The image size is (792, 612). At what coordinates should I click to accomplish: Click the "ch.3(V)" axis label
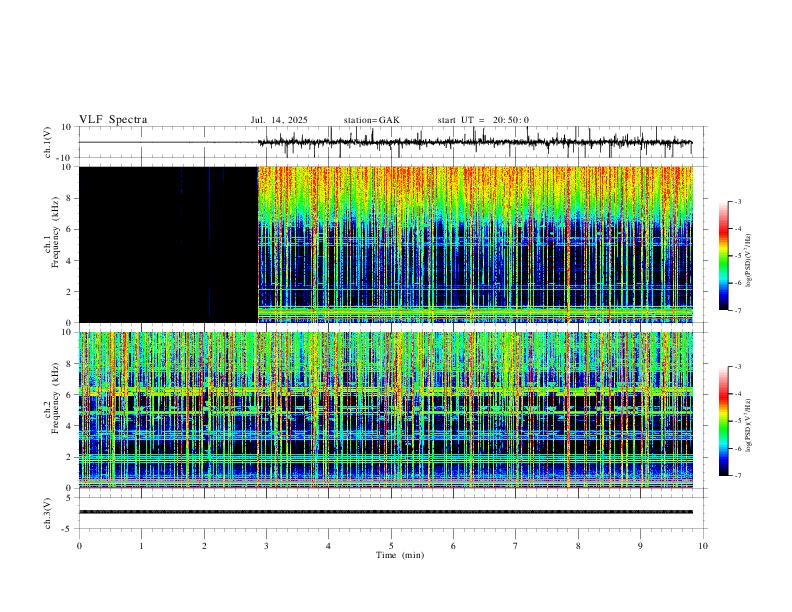[48, 513]
